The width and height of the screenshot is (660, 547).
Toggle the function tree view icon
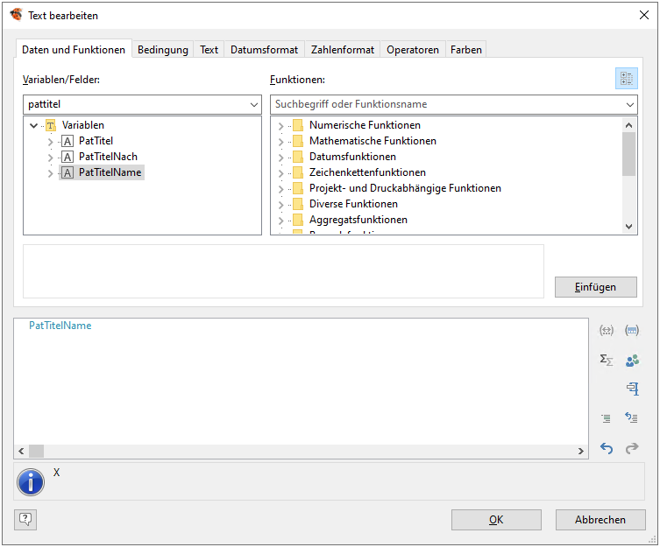(626, 78)
